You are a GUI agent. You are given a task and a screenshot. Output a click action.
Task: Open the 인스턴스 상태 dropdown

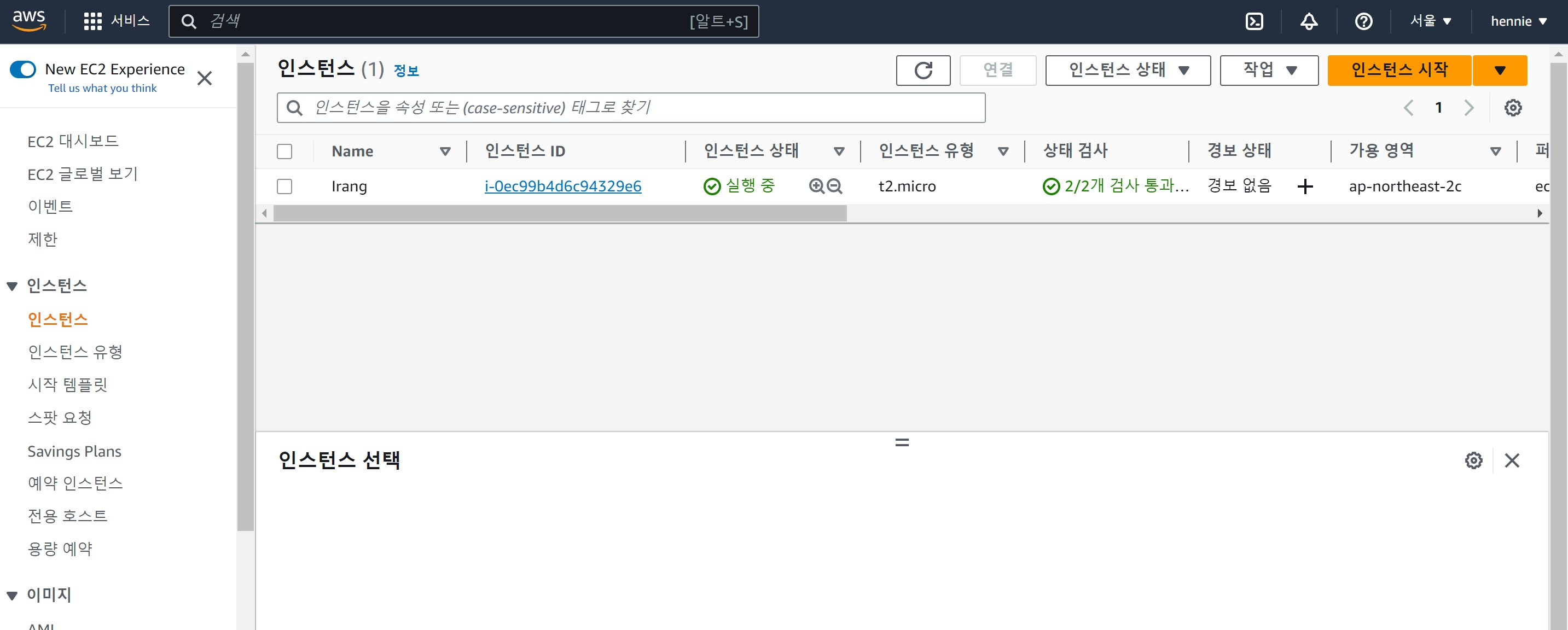point(1127,71)
